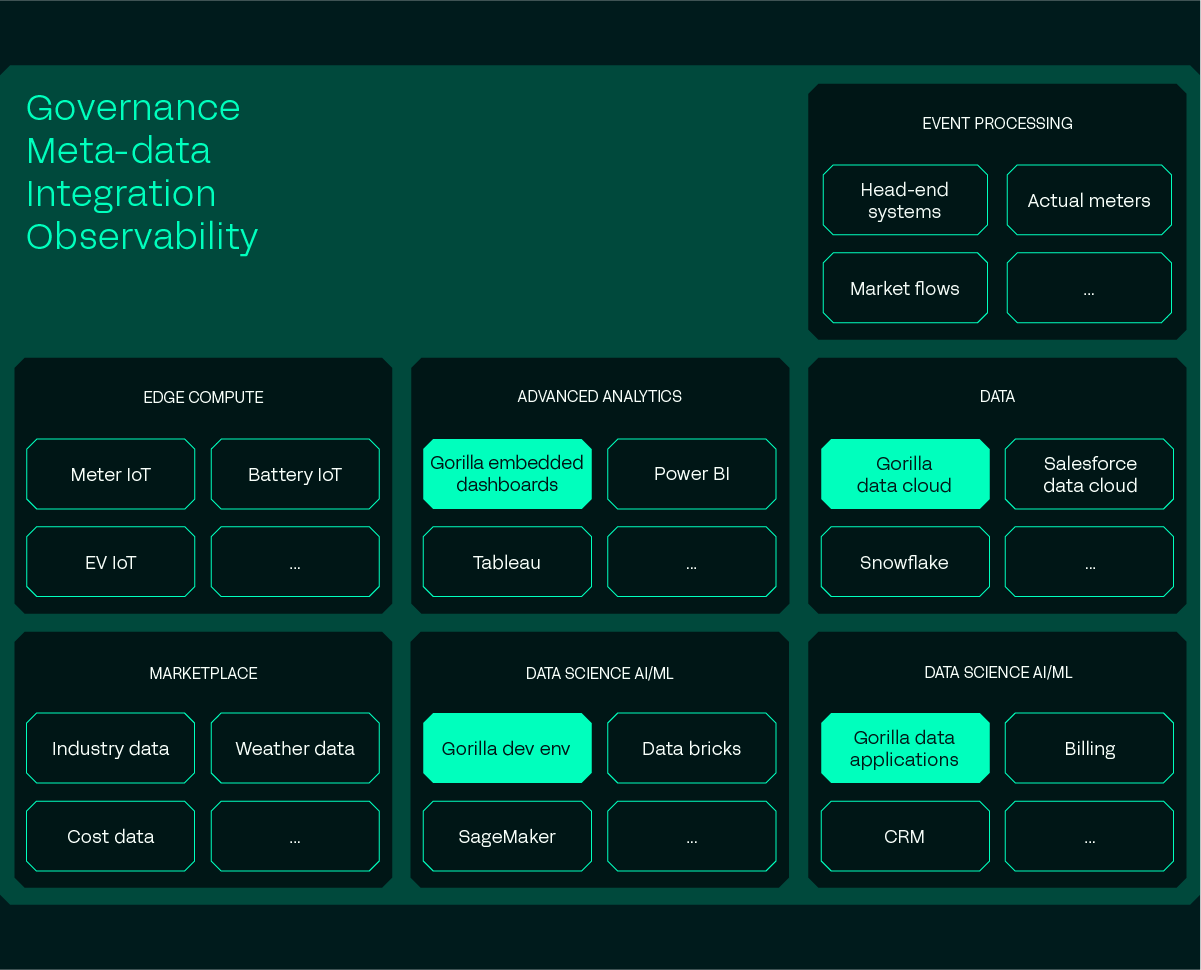Image resolution: width=1201 pixels, height=970 pixels.
Task: Select the Power BI box
Action: coord(692,474)
